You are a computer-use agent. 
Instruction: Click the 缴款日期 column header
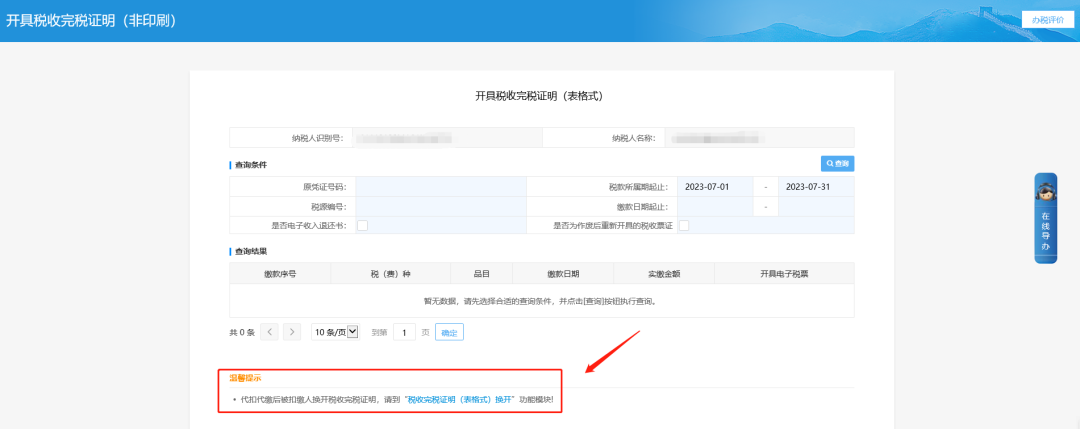[563, 273]
